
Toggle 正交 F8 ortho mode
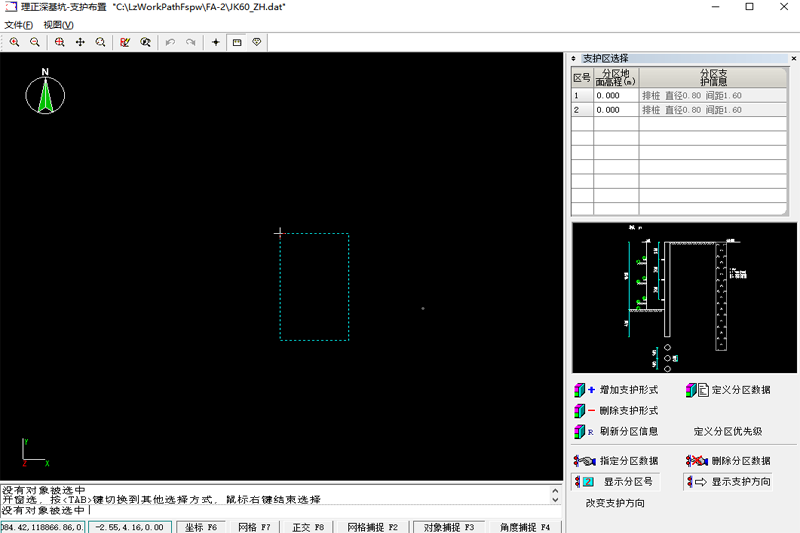click(308, 527)
